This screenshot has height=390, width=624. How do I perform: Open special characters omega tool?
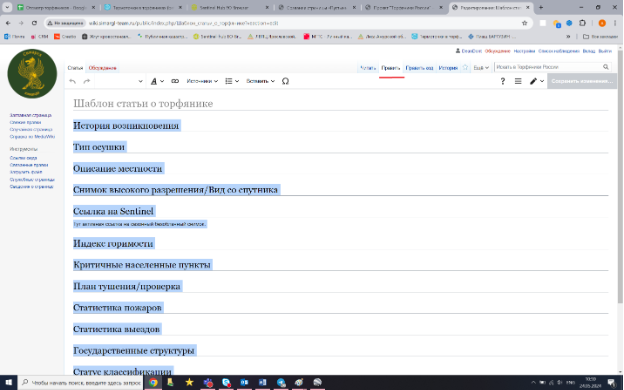285,81
